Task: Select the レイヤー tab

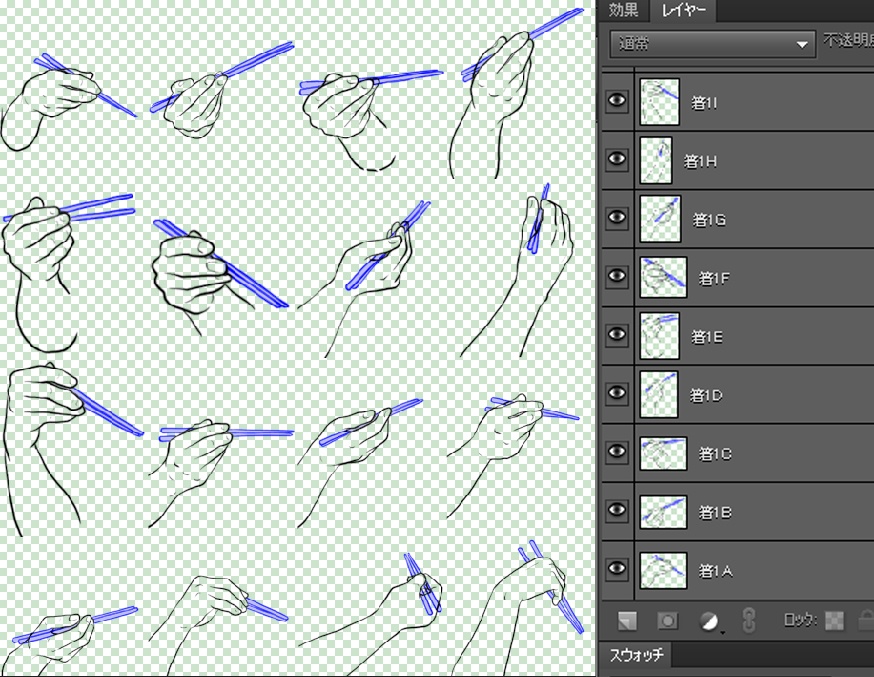Action: 683,11
